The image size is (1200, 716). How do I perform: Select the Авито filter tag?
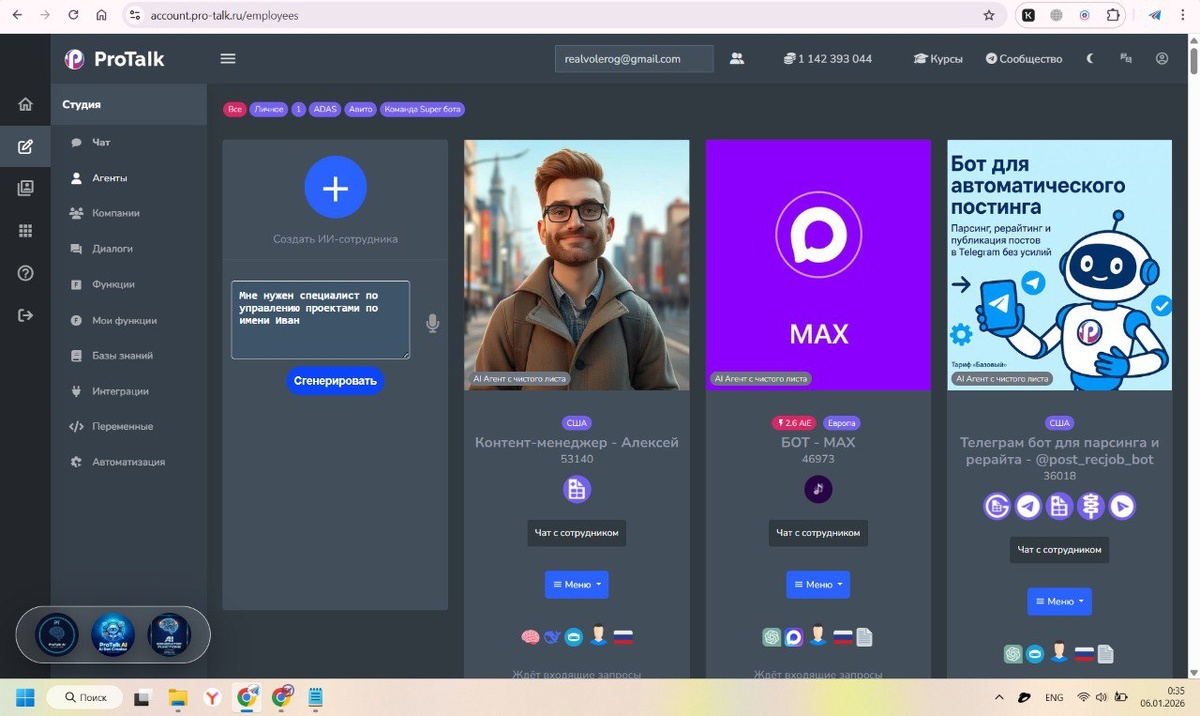[x=360, y=109]
